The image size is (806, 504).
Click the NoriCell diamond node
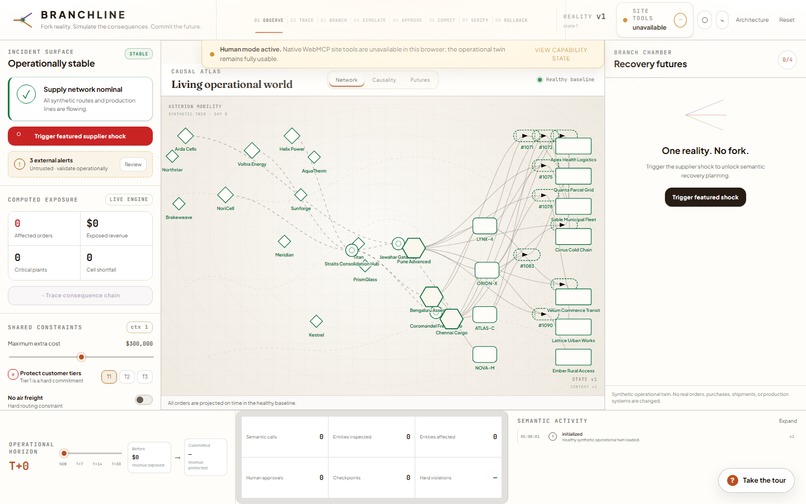[225, 195]
